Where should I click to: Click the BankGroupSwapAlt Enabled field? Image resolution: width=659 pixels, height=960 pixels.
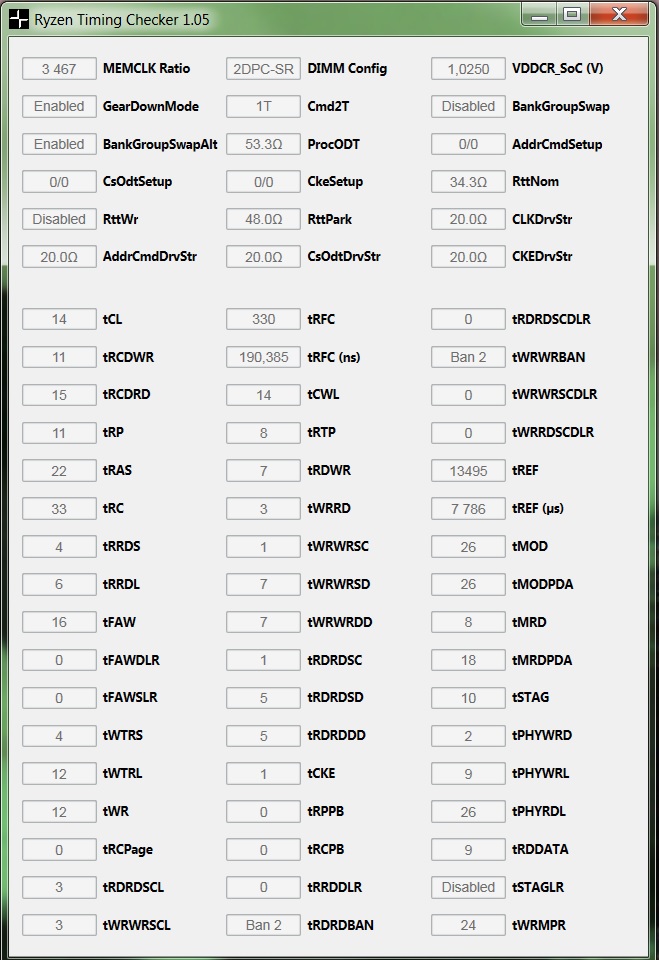(x=59, y=144)
